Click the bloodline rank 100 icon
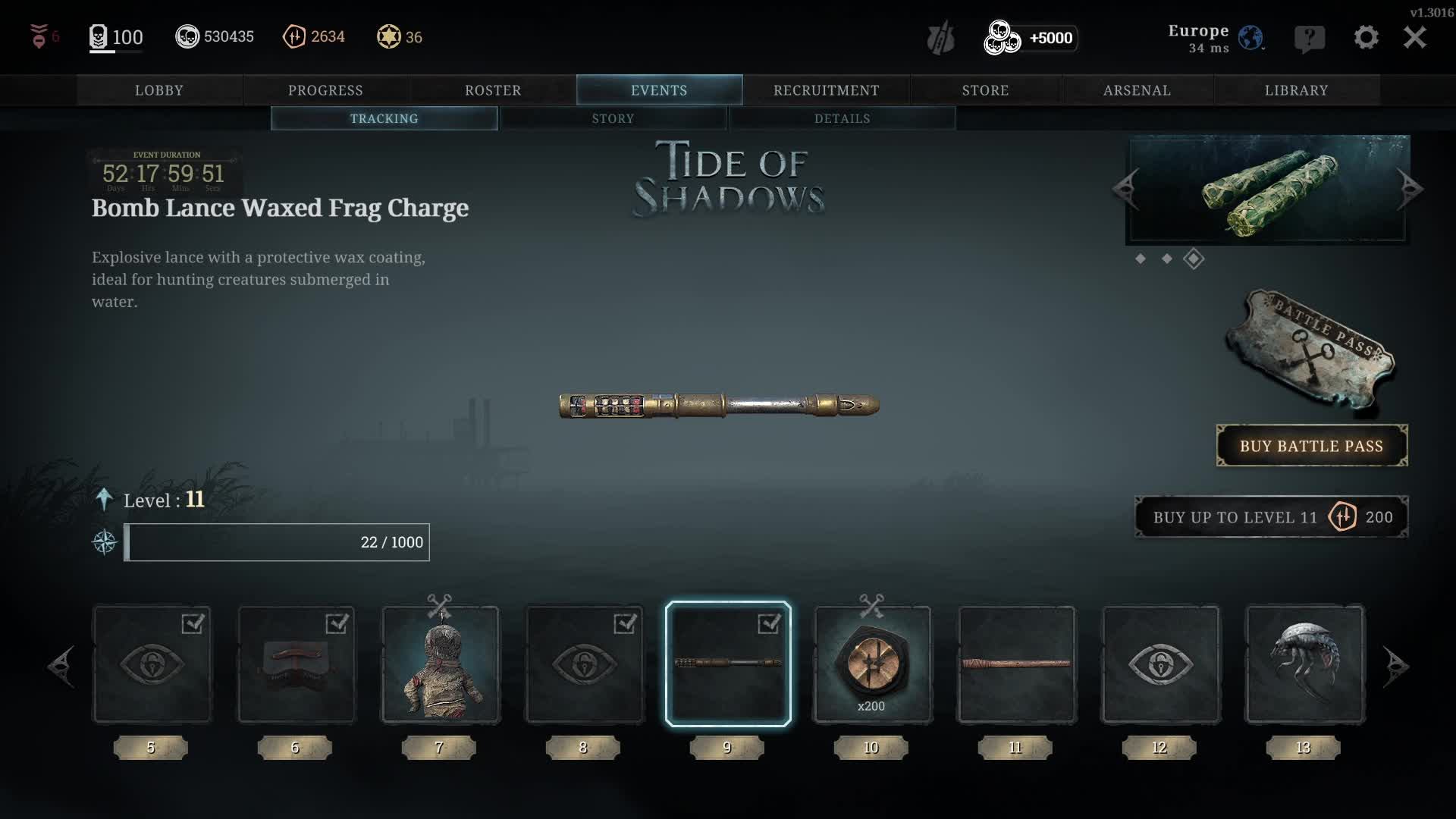The image size is (1456, 819). 99,37
